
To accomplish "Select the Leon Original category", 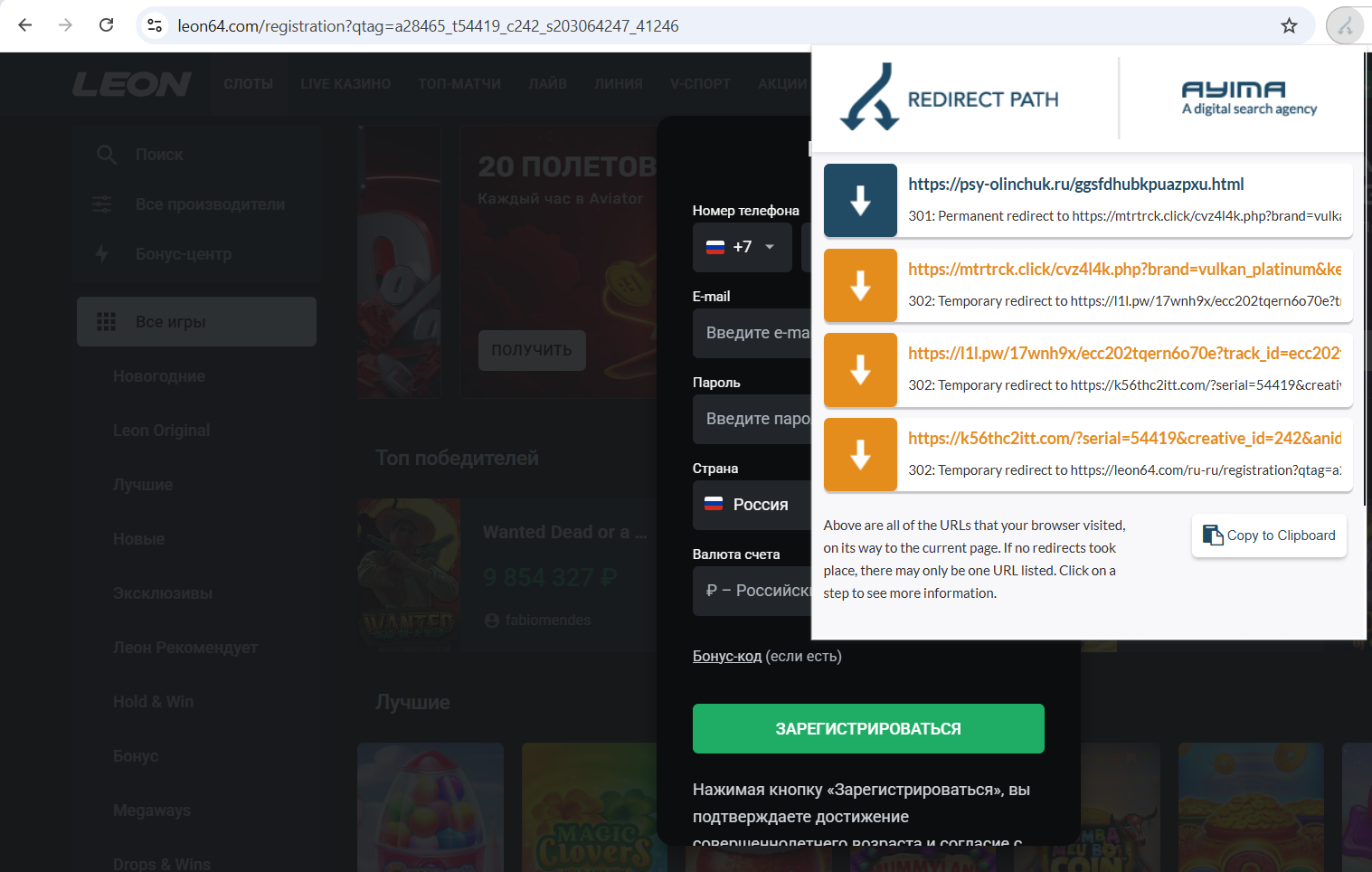I will (x=162, y=431).
